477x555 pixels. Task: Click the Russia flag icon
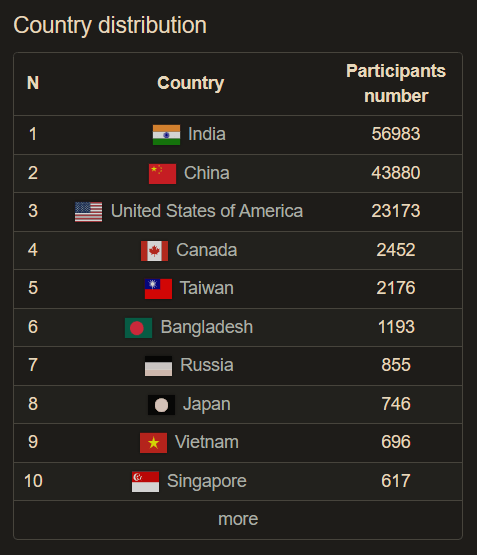(x=159, y=366)
